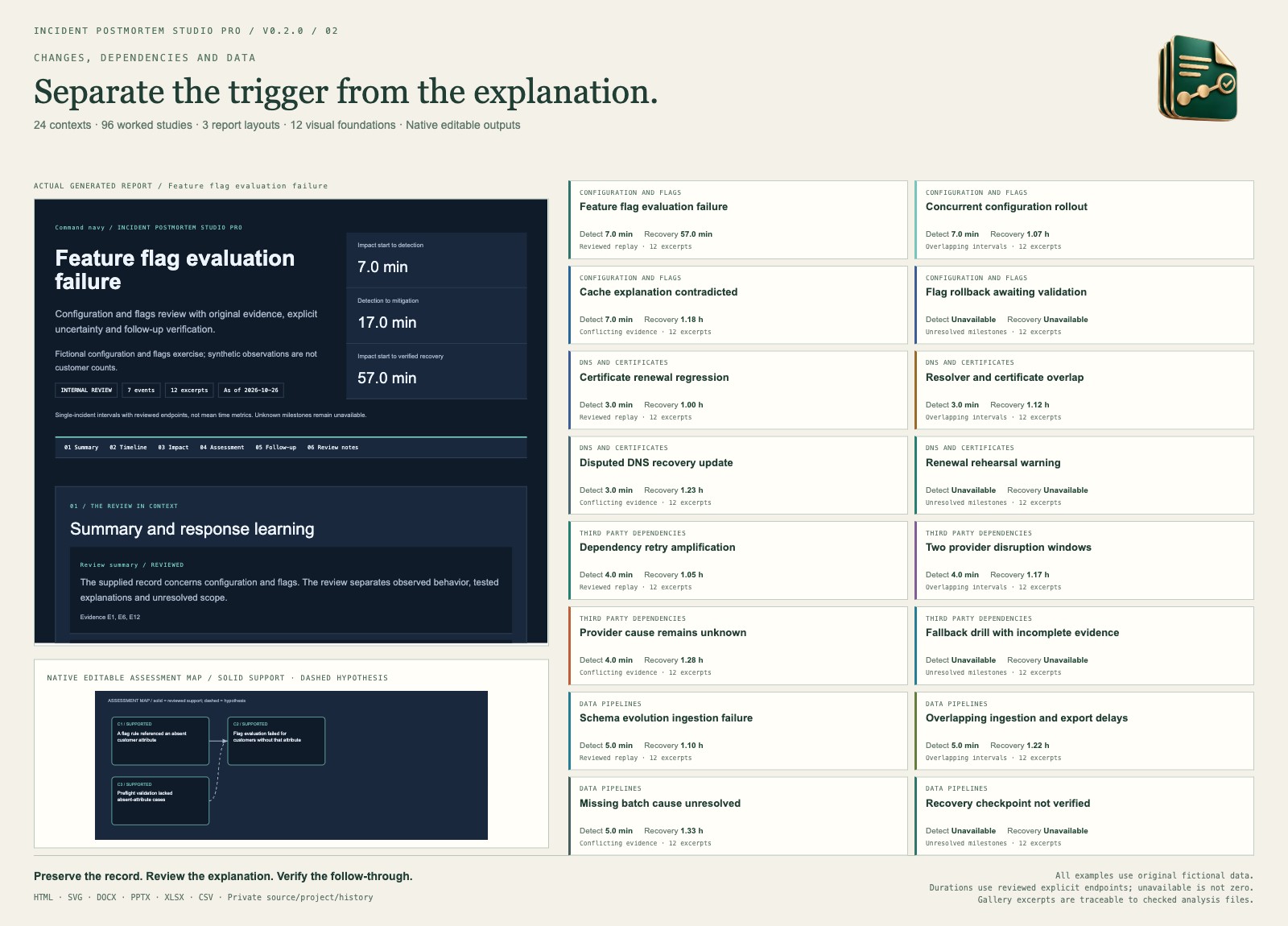Screen dimensions: 1288x926
Task: Open the Missing batch cause unresolved card
Action: point(738,816)
